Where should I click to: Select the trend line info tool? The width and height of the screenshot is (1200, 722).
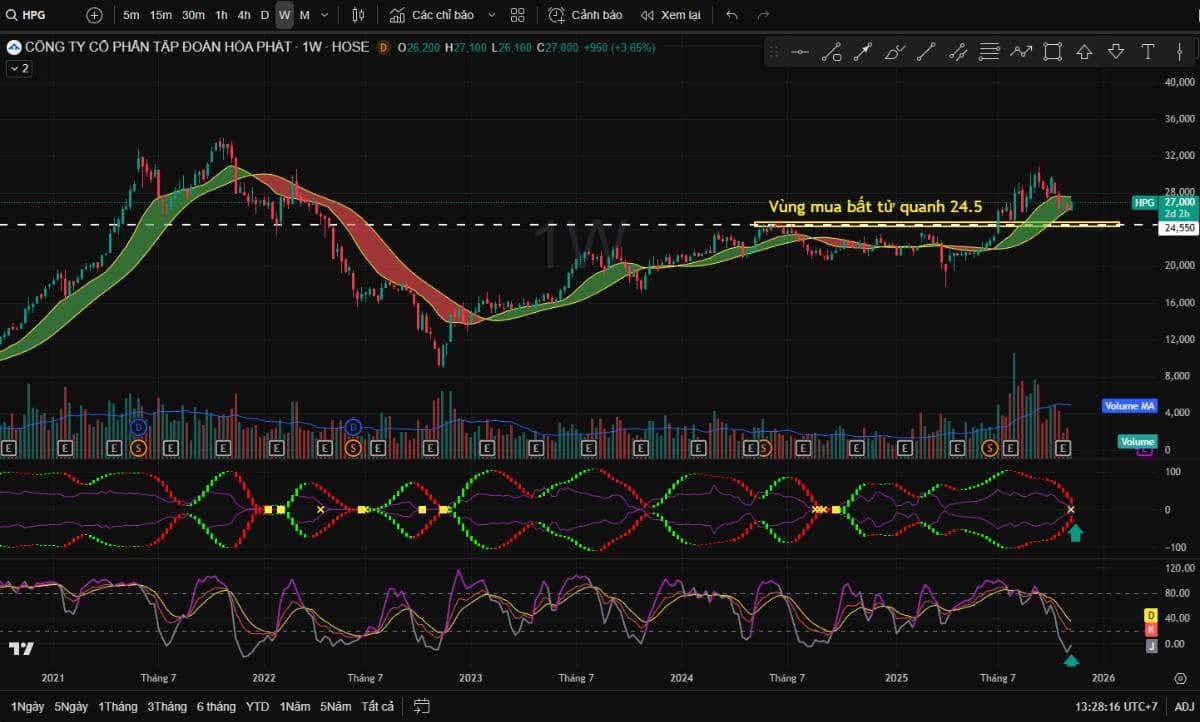pos(831,52)
